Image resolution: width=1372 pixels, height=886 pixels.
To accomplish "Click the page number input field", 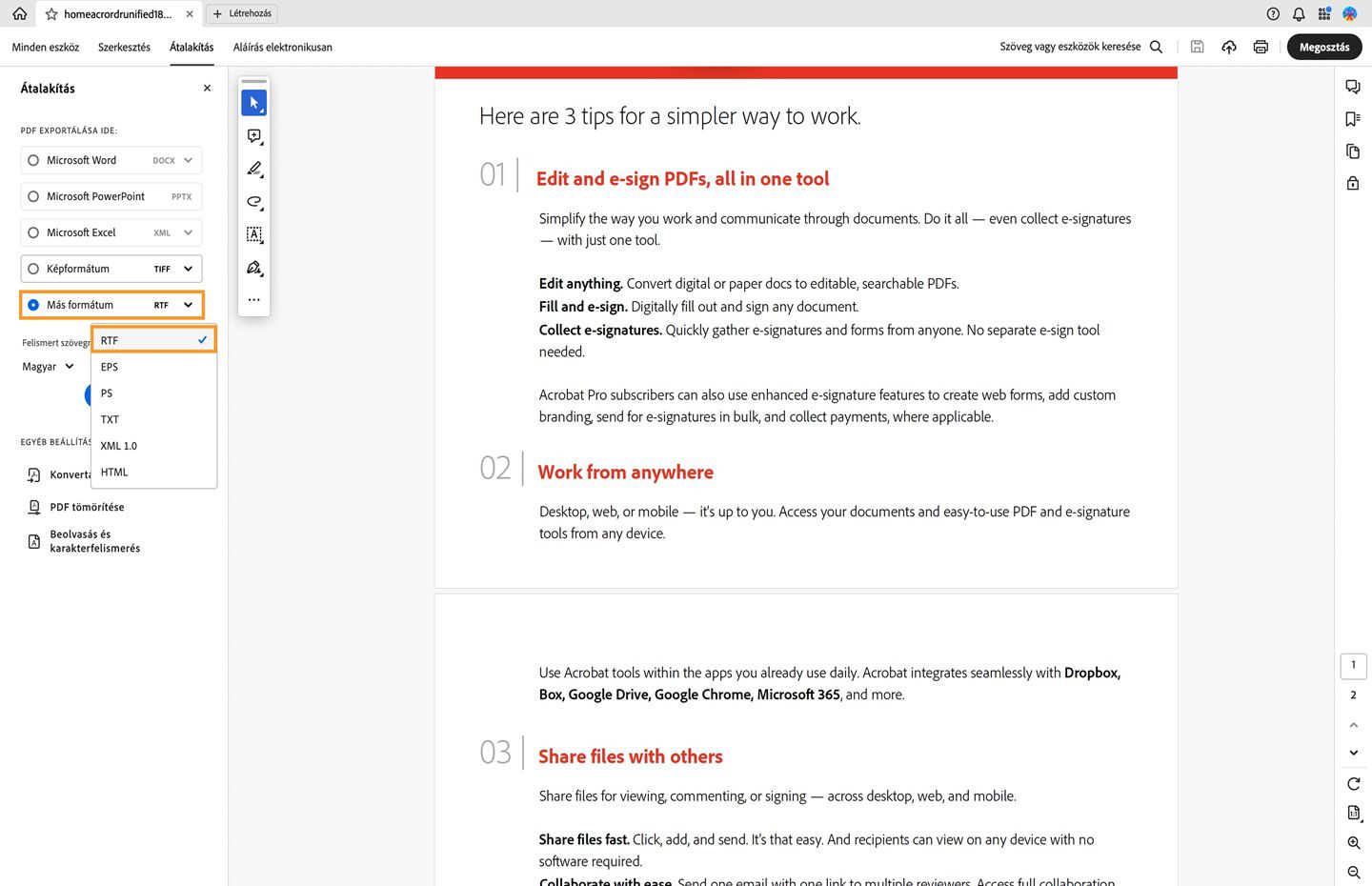I will (1353, 665).
